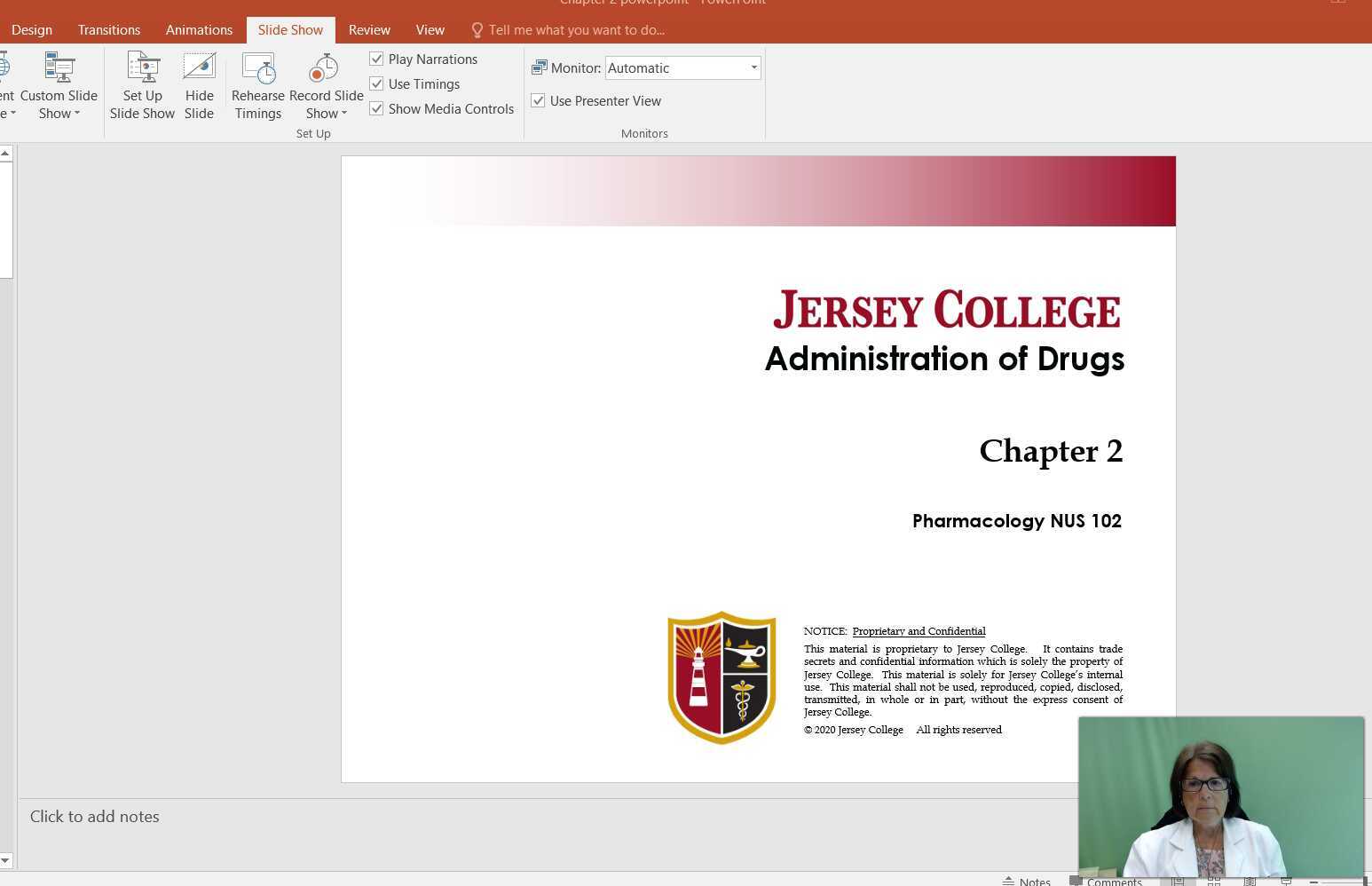Image resolution: width=1372 pixels, height=886 pixels.
Task: Open Slide Sorter view from status bar
Action: (1214, 880)
